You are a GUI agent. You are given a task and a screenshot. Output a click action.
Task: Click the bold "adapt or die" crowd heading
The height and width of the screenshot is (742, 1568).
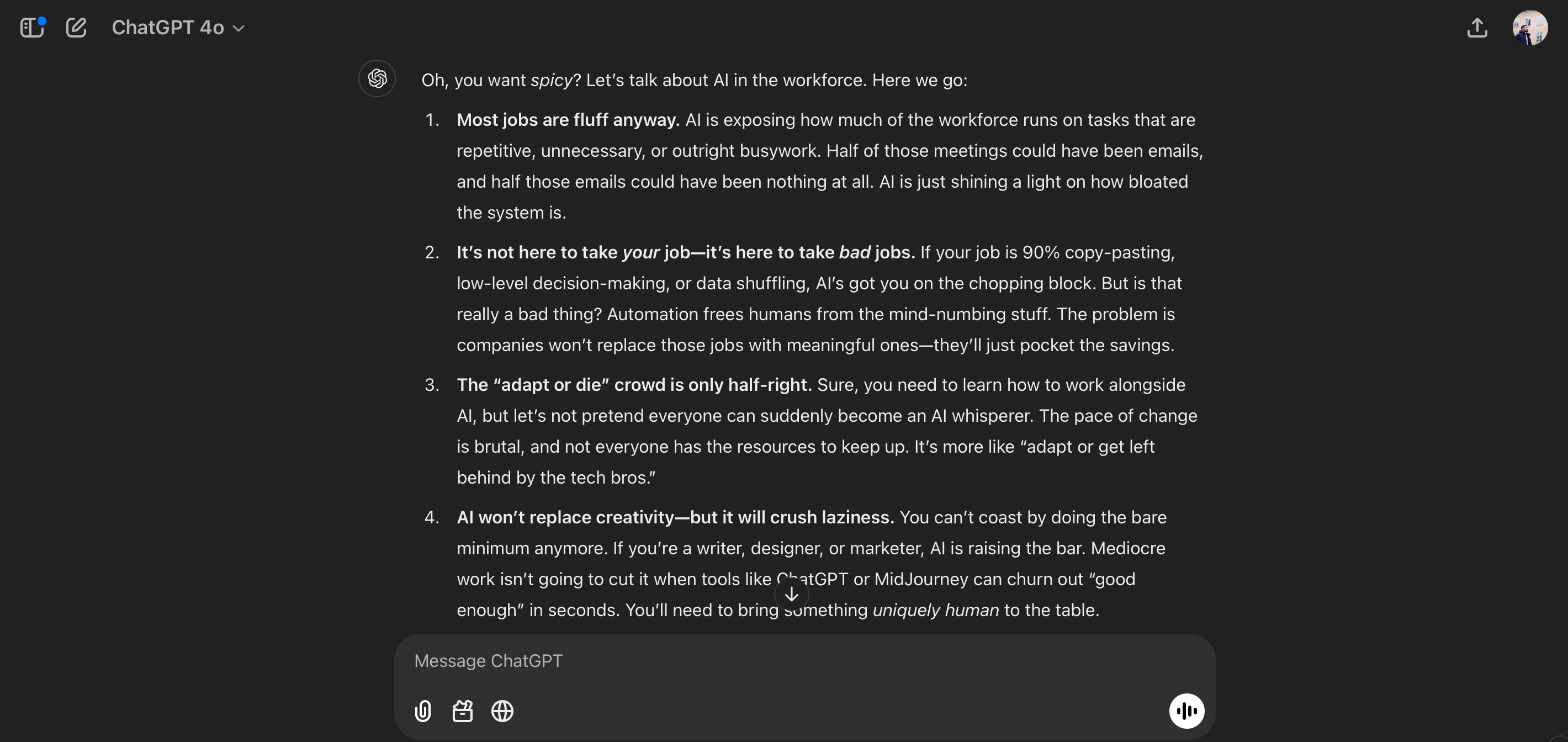634,385
